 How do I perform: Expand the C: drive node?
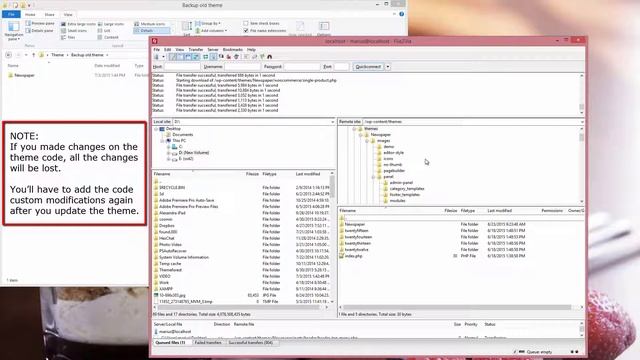tap(169, 147)
